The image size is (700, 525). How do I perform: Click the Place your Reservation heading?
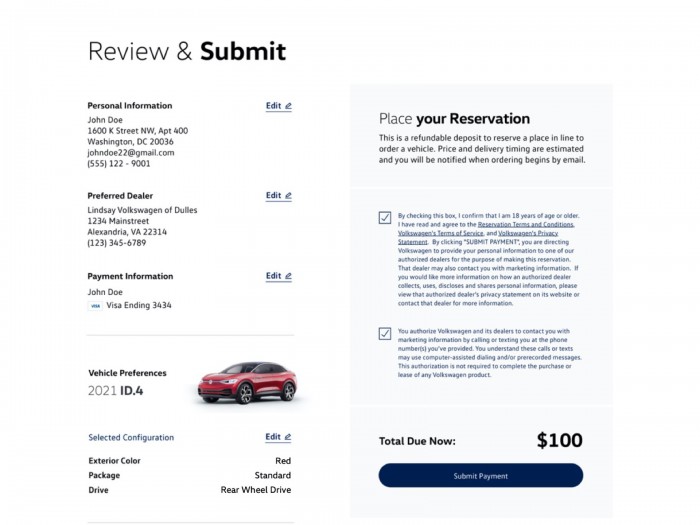454,118
